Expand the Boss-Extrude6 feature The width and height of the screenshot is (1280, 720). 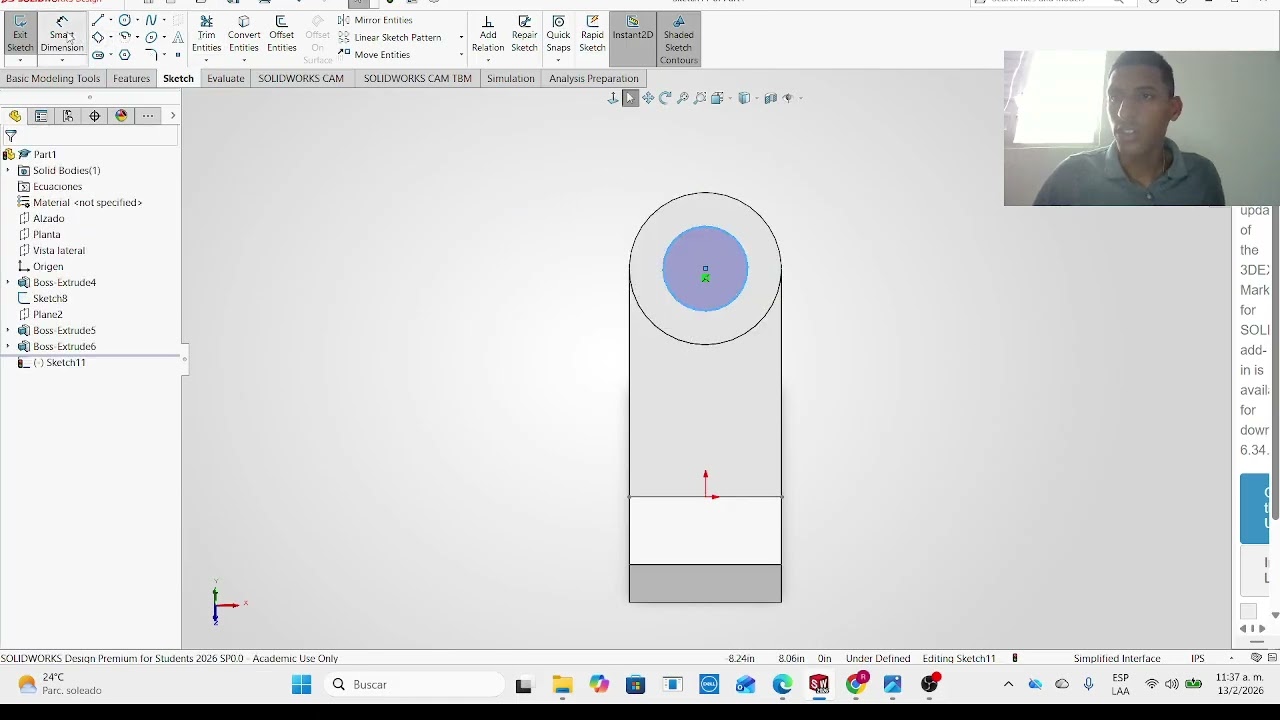[x=8, y=347]
